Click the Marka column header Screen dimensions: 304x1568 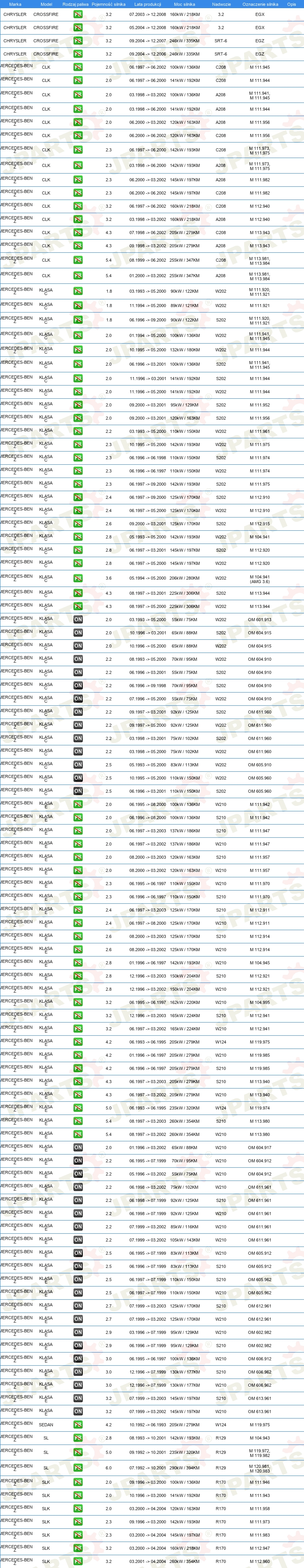click(x=15, y=4)
